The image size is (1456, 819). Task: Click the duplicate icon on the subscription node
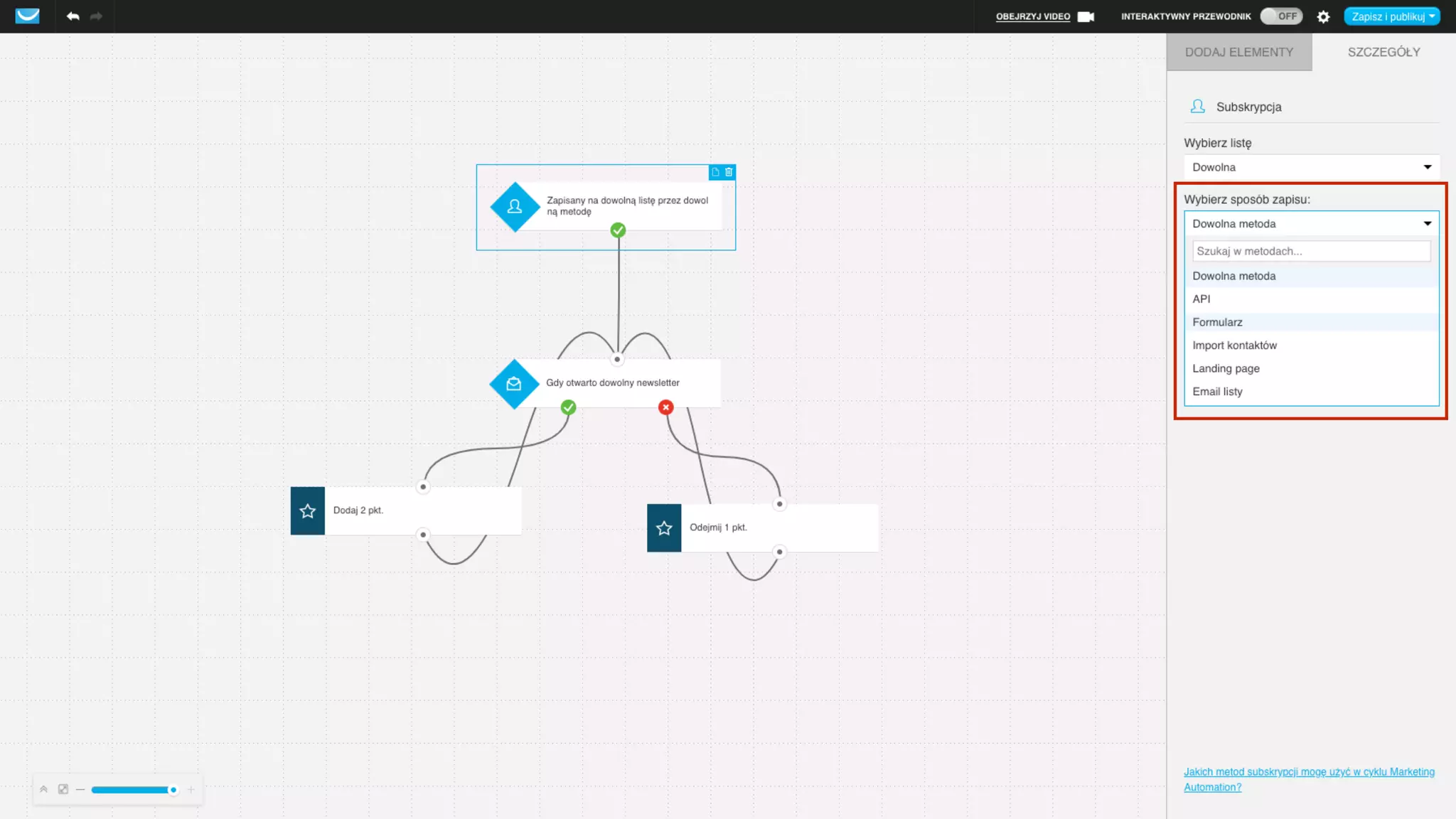pyautogui.click(x=715, y=172)
